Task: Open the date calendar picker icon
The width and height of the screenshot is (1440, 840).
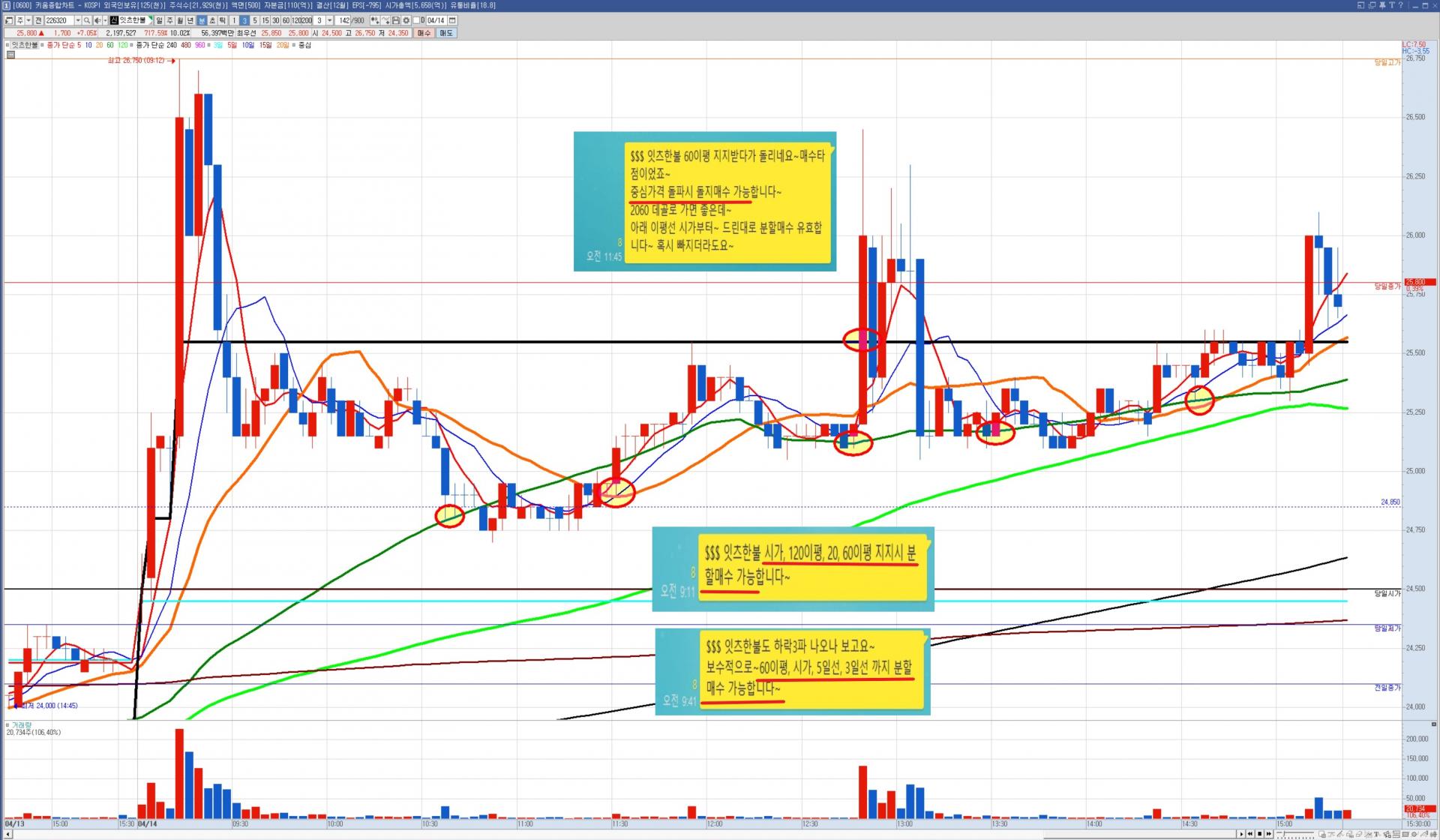Action: tap(452, 20)
